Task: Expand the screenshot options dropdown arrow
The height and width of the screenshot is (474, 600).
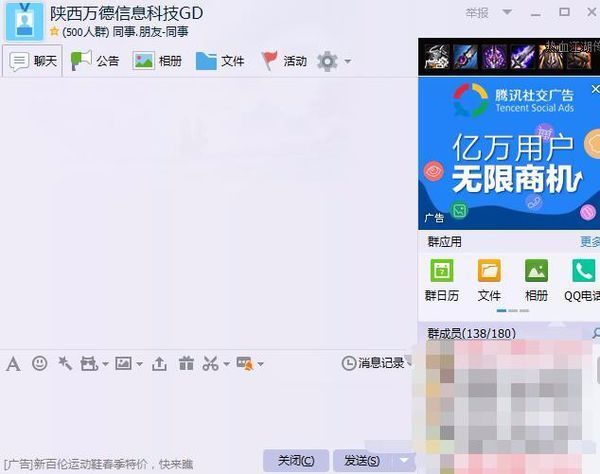Action: click(226, 364)
